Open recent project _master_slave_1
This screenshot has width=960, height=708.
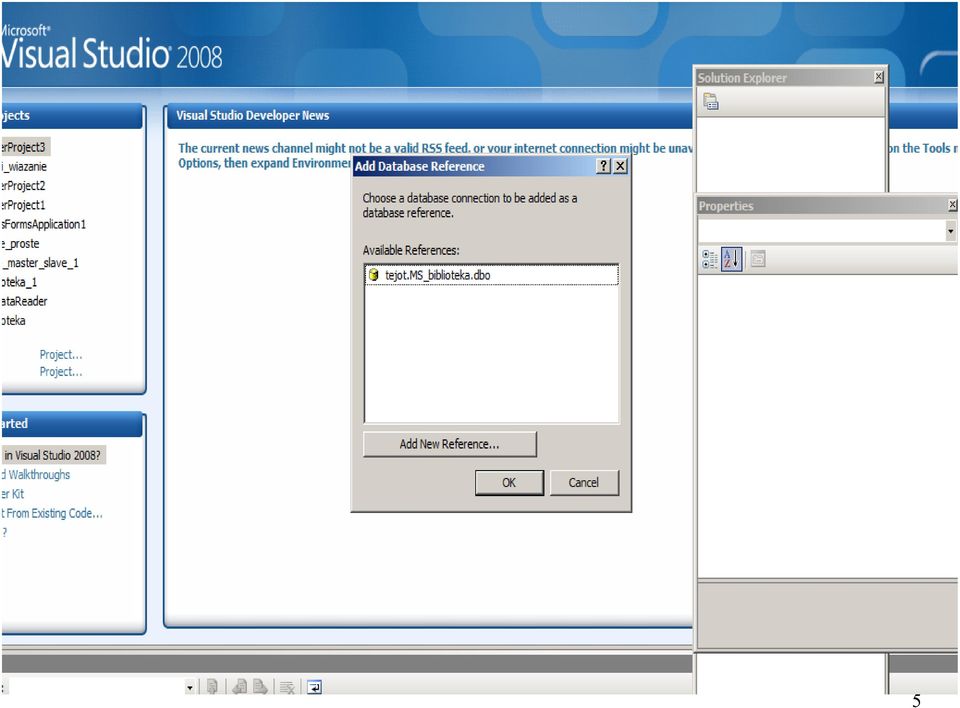point(40,263)
